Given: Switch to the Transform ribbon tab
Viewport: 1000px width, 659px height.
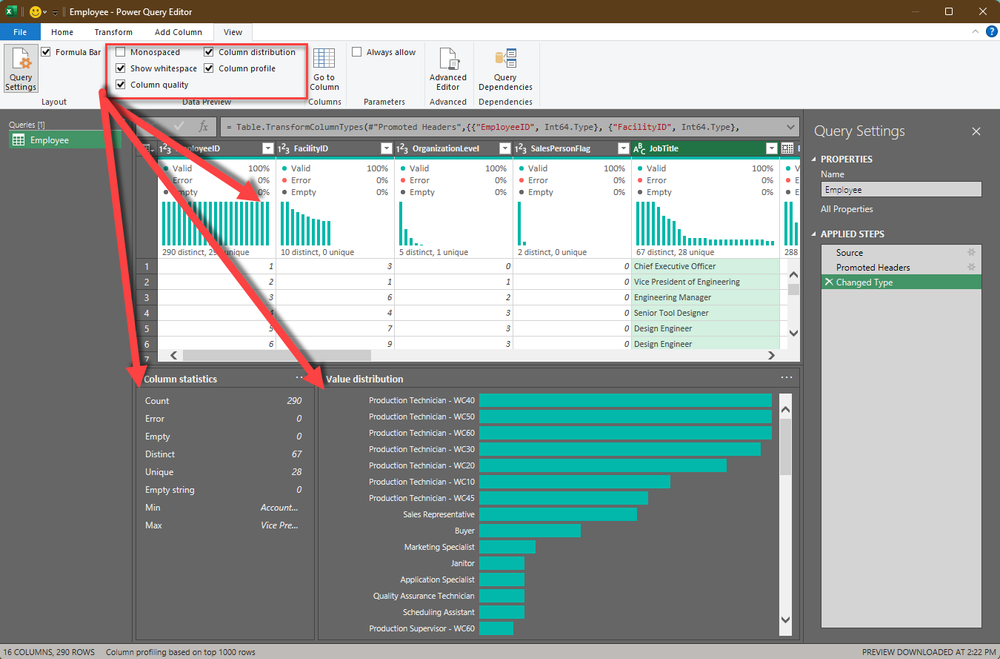Looking at the screenshot, I should 114,32.
